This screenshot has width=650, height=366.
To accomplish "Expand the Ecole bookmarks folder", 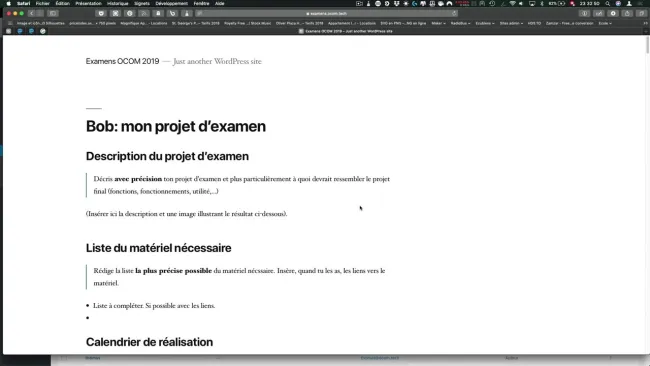I will [605, 23].
